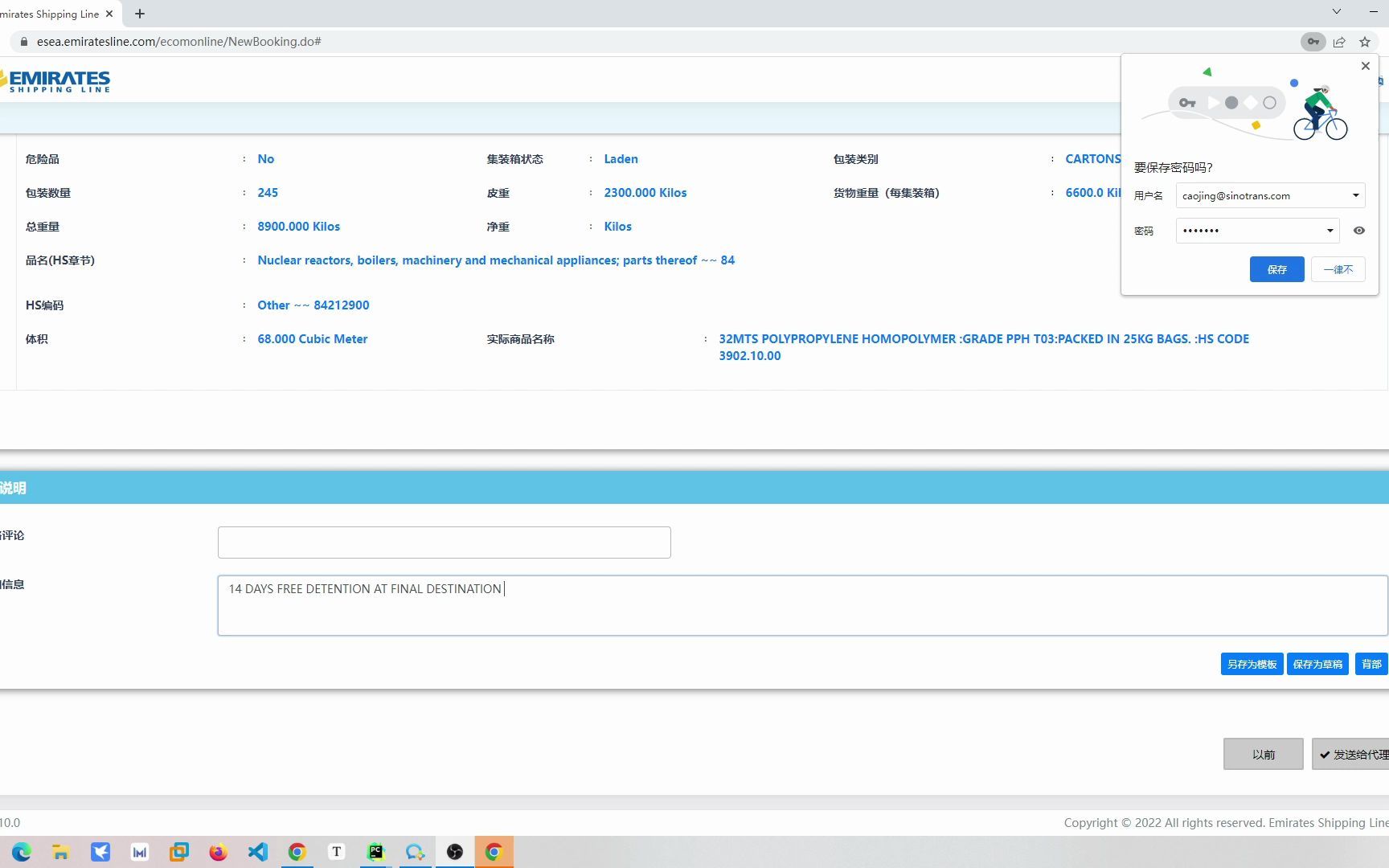The height and width of the screenshot is (868, 1389).
Task: Click the 保存 button to save password
Action: point(1276,269)
